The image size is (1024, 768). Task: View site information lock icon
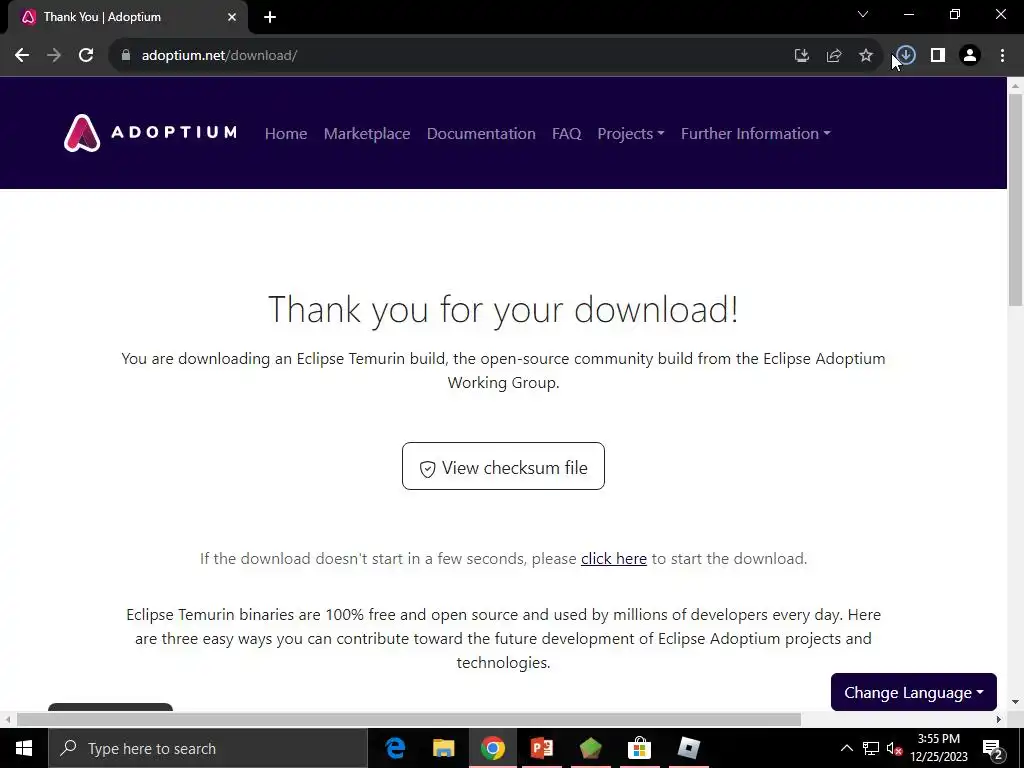pos(126,56)
